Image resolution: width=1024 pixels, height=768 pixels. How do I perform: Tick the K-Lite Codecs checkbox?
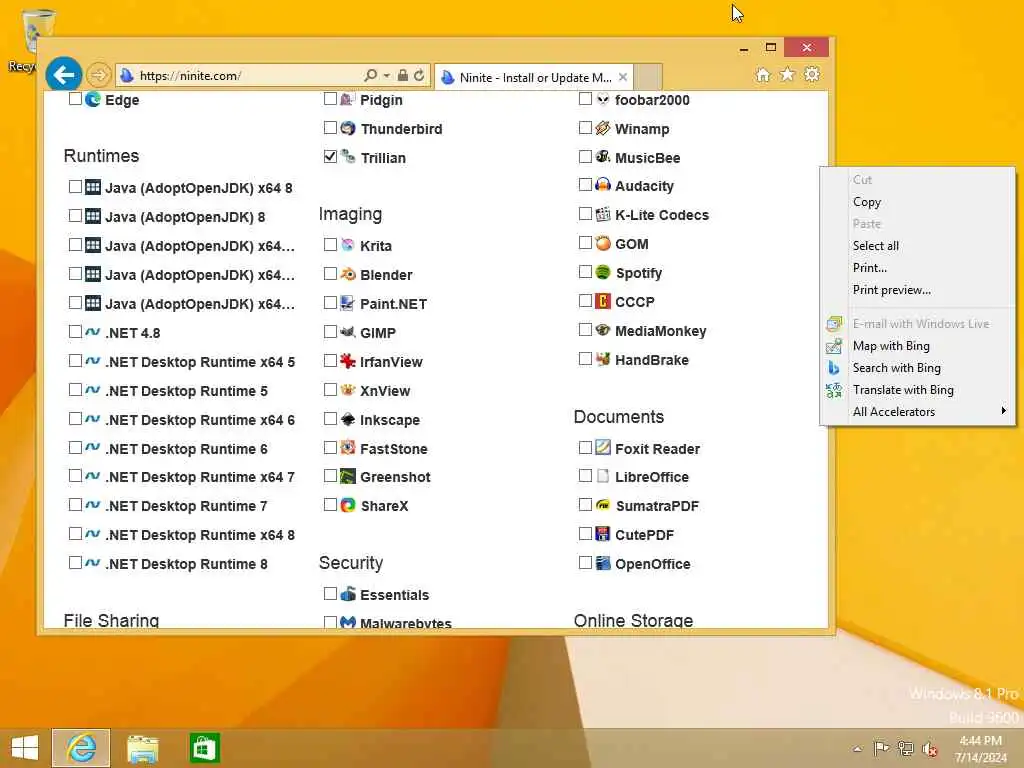[585, 214]
